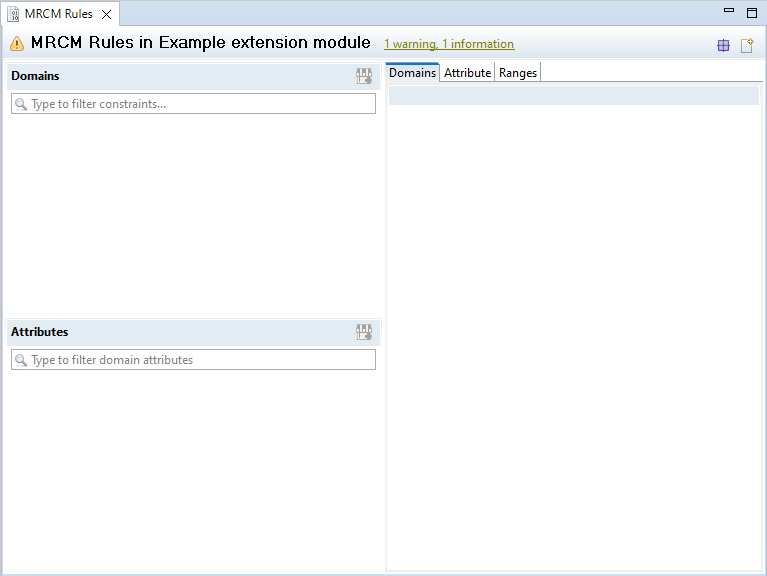Image resolution: width=767 pixels, height=576 pixels.
Task: Switch to the Domains tab
Action: (x=412, y=73)
